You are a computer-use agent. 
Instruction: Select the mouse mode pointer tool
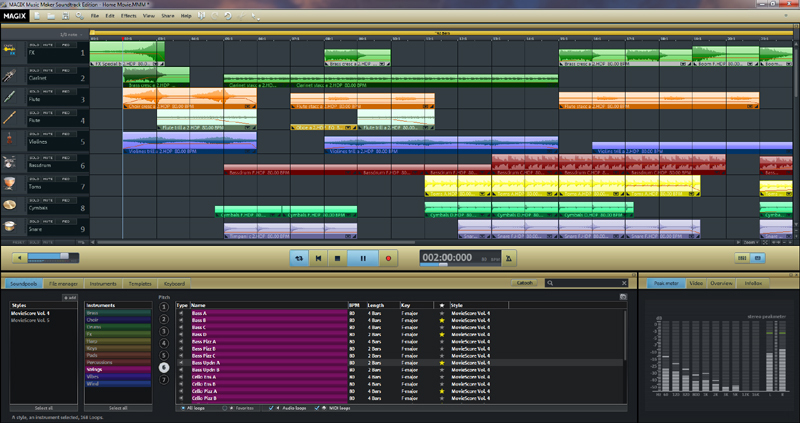[x=254, y=16]
